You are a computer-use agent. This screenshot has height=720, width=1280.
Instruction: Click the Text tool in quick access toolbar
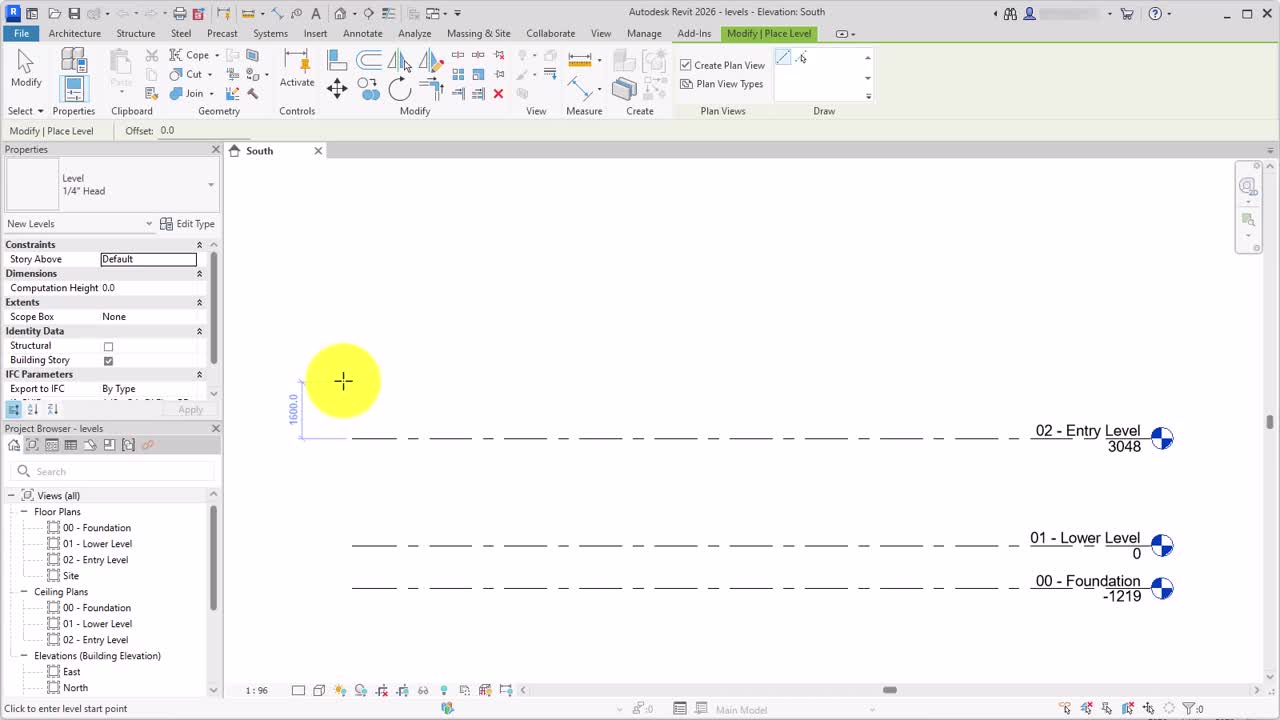316,14
